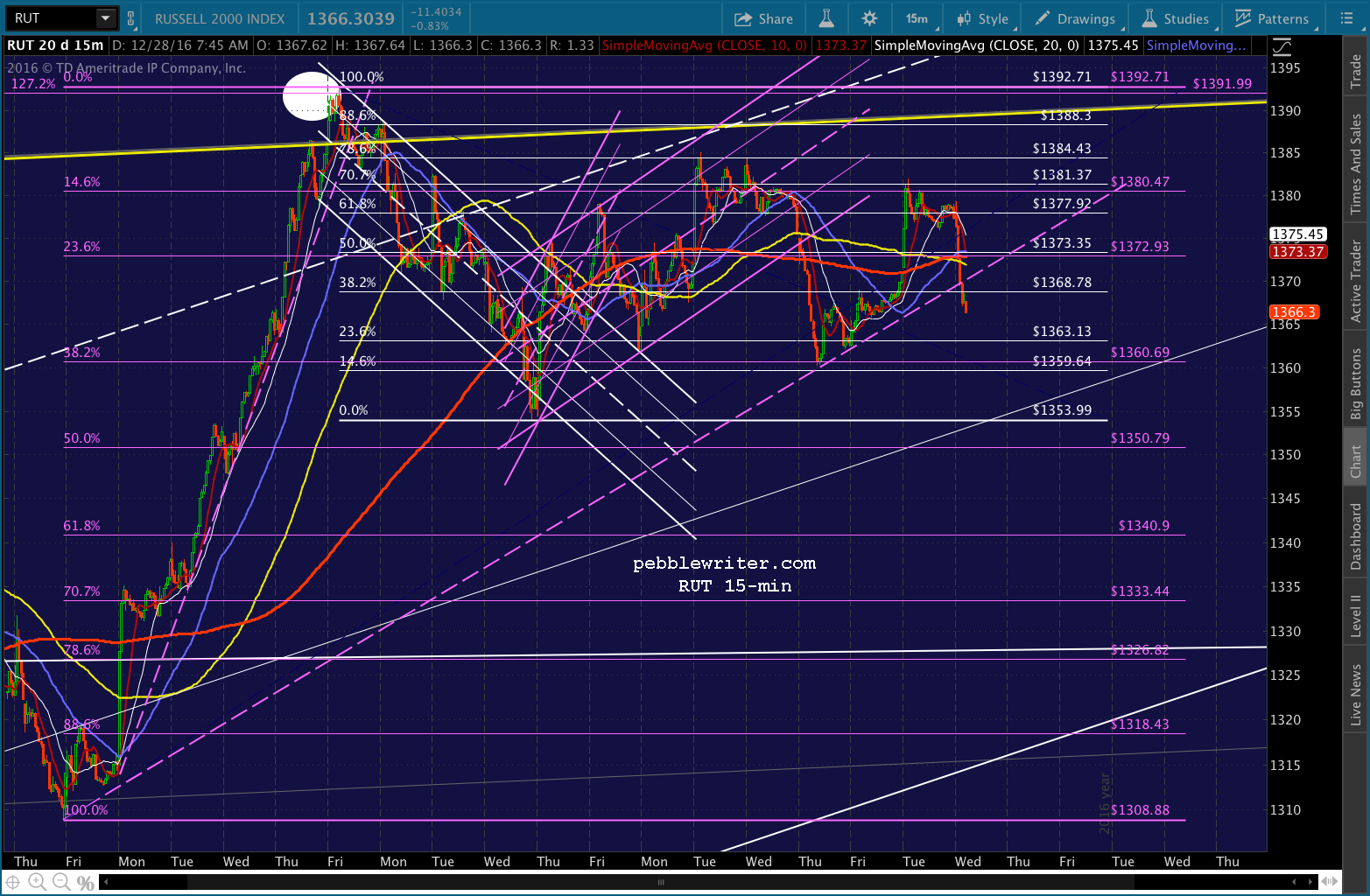This screenshot has height=896, width=1370.
Task: Open the Studies dropdown menu
Action: click(1176, 18)
